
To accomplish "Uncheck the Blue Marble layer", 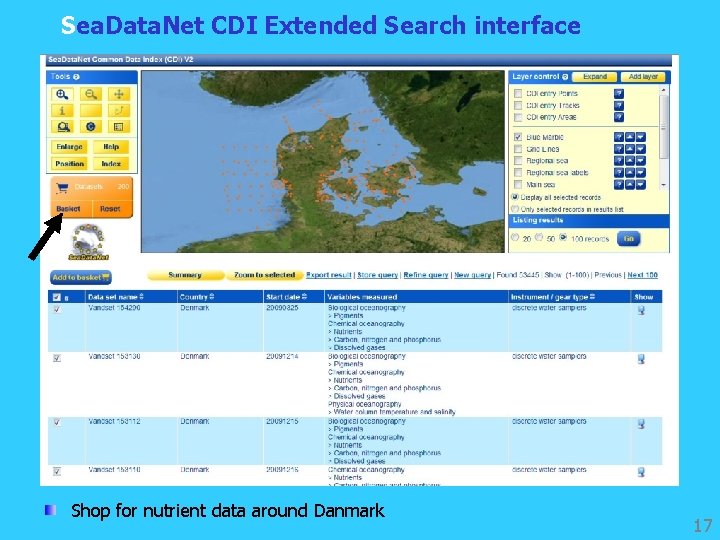I will (518, 137).
